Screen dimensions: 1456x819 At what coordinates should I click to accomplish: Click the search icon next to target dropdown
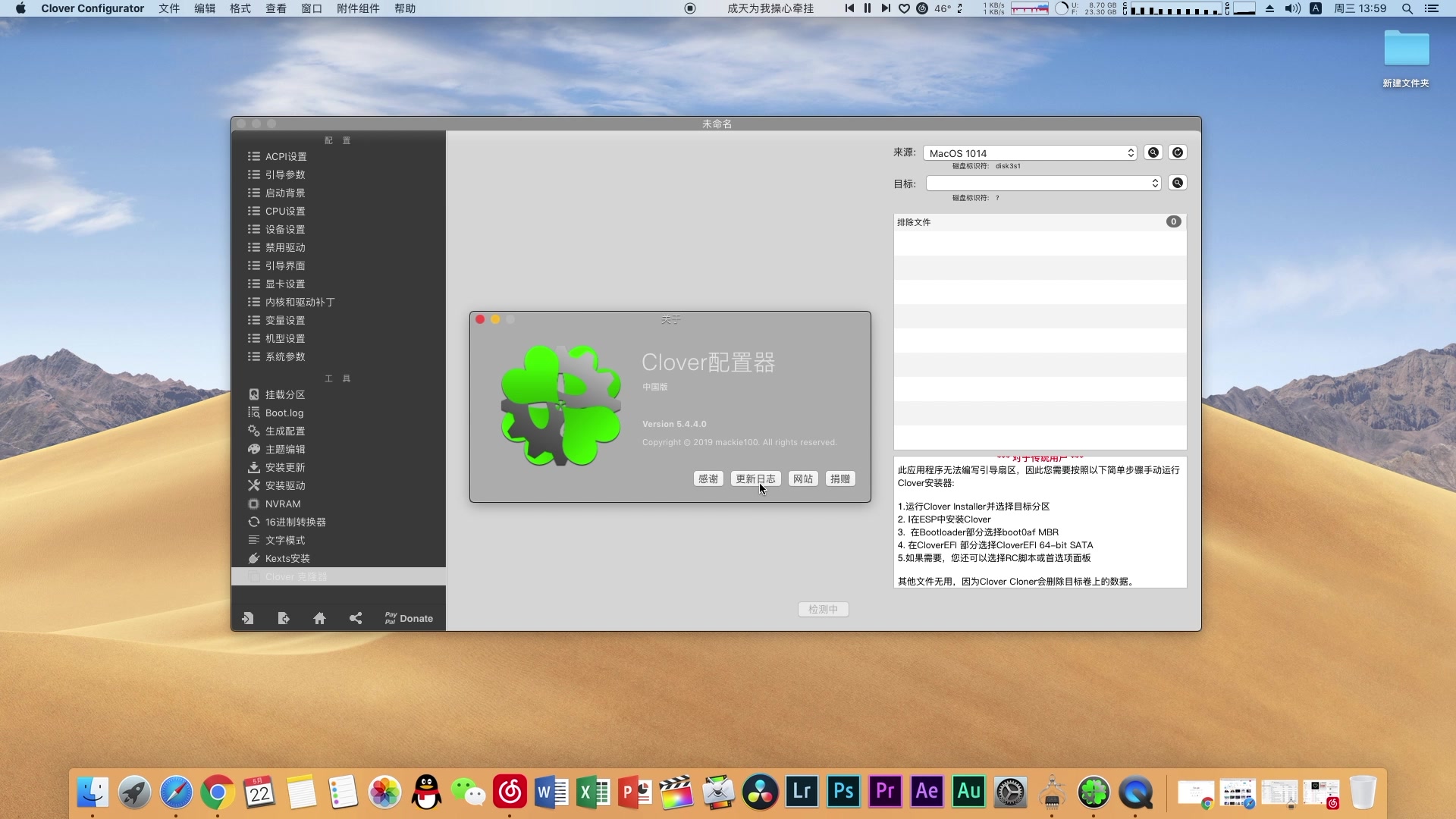pyautogui.click(x=1178, y=183)
